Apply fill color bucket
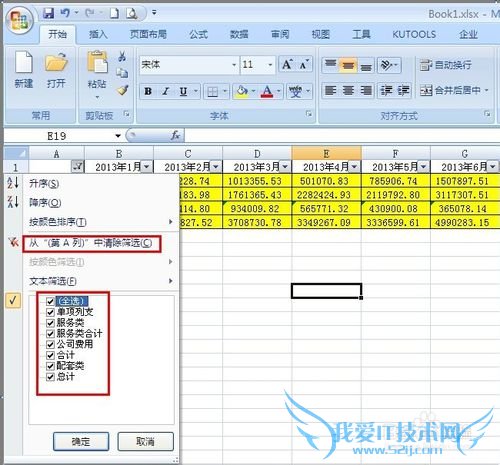 (241, 91)
